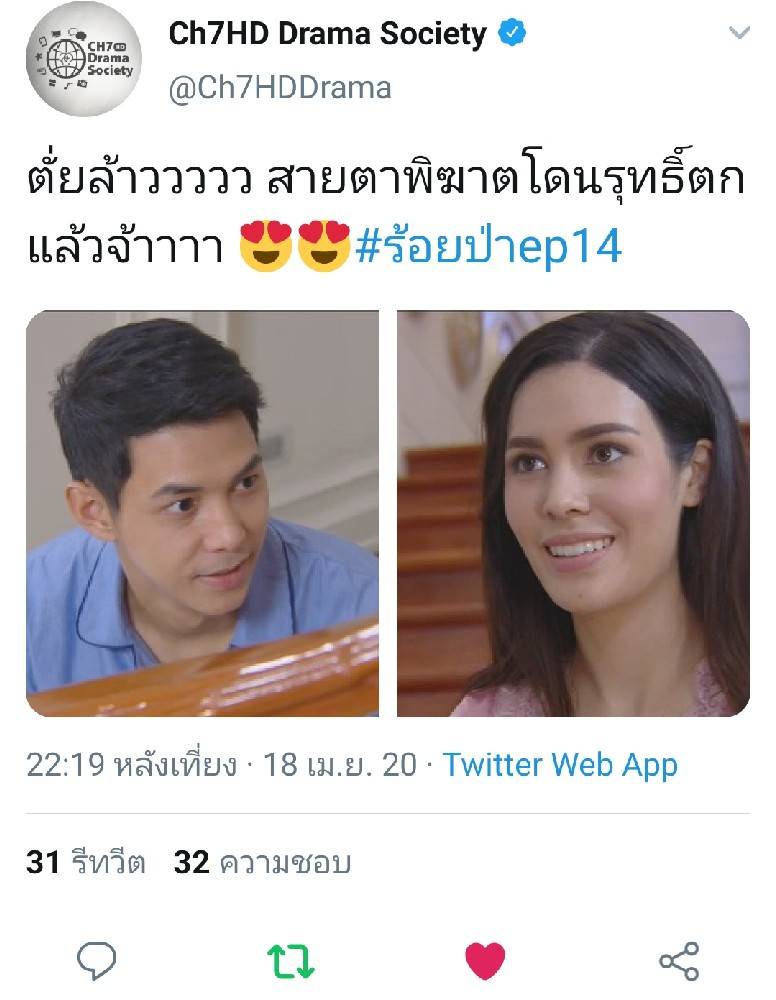This screenshot has width=776, height=1000.
Task: Click the 18 เม.ย. 20 date
Action: [x=340, y=765]
